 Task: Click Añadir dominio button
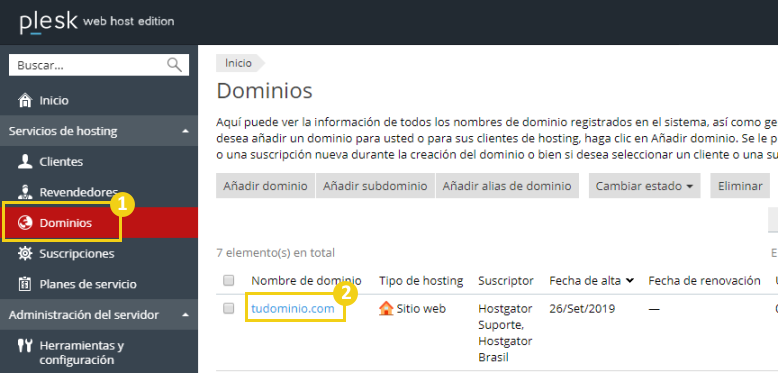click(x=265, y=186)
